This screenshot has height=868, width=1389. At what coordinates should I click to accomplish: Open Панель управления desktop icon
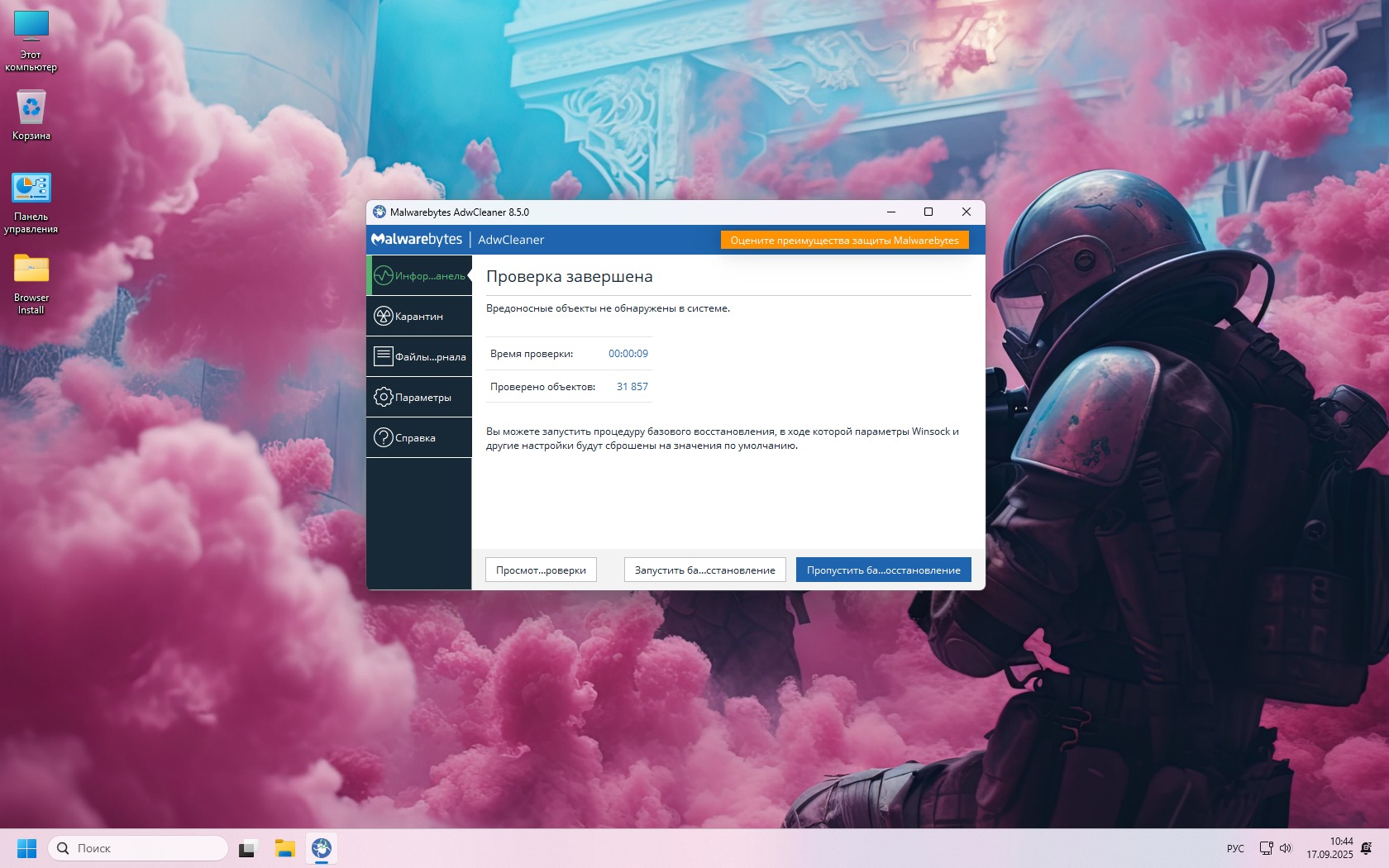pyautogui.click(x=31, y=203)
